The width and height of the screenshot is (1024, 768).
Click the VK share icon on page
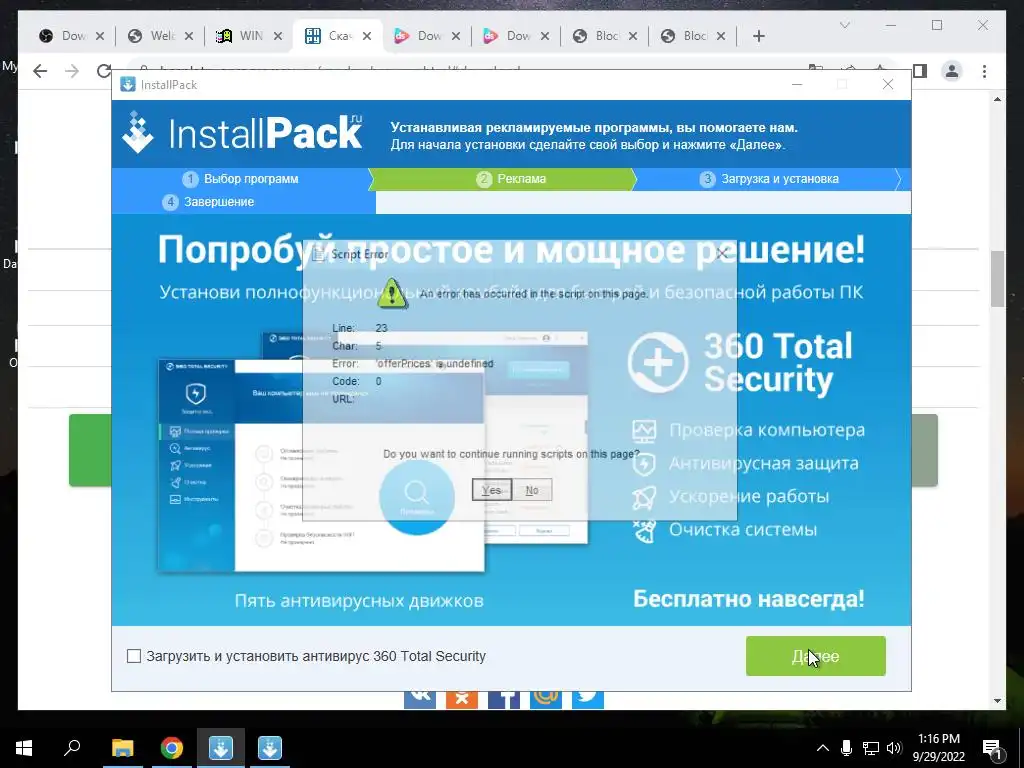click(x=420, y=700)
